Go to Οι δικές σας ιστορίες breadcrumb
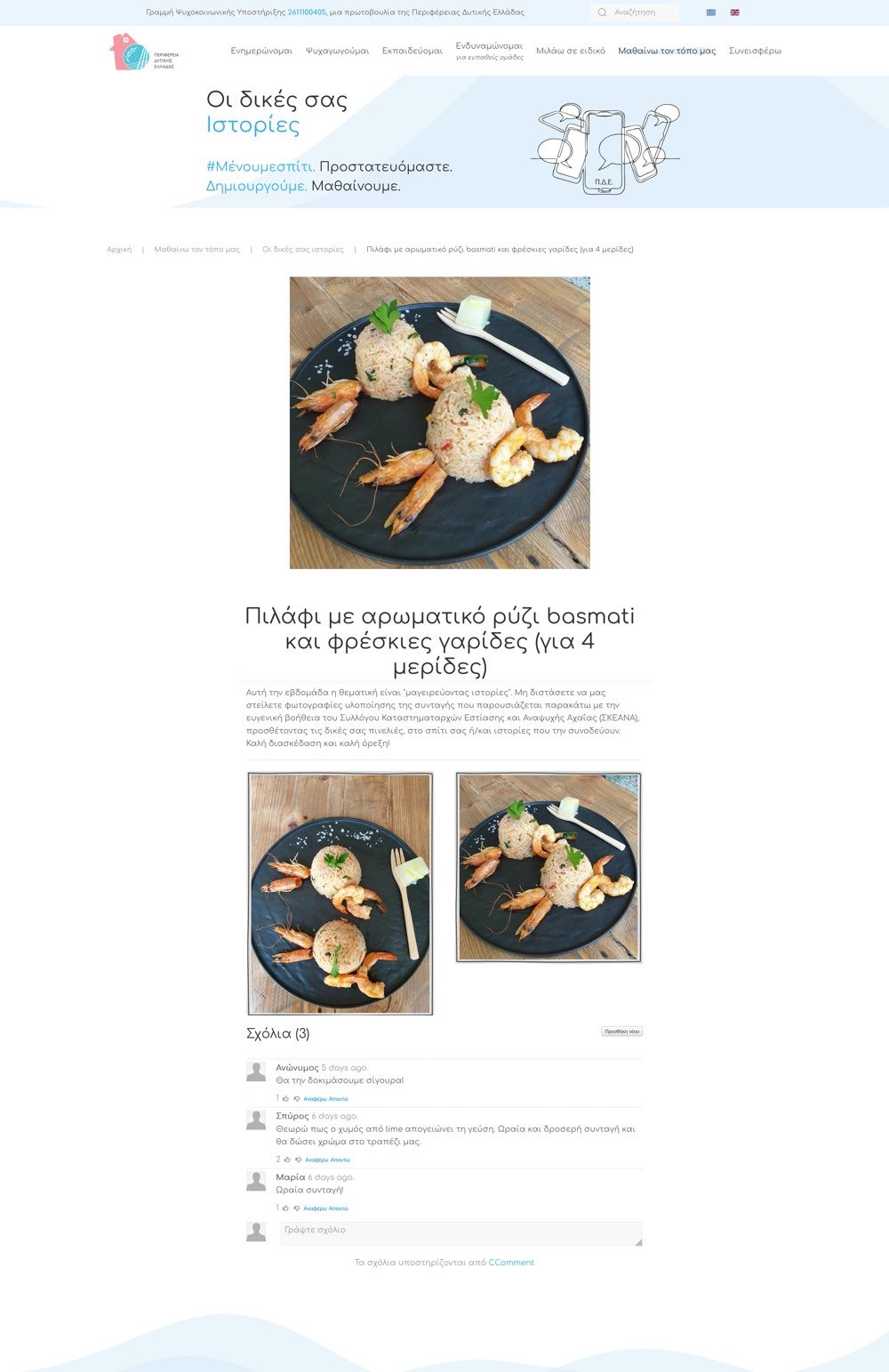The width and height of the screenshot is (889, 1372). 303,250
